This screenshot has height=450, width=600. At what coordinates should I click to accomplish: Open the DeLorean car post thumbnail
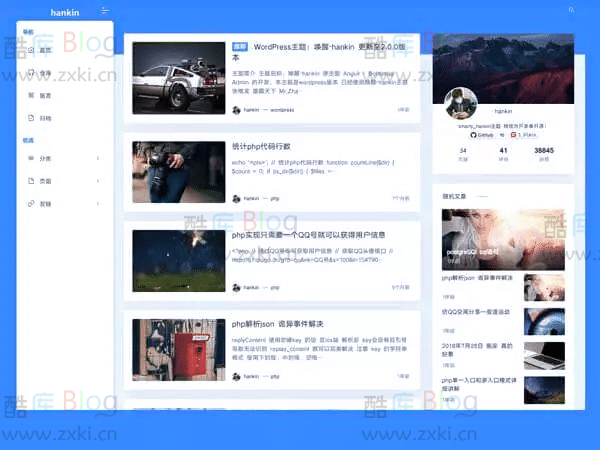(x=179, y=78)
